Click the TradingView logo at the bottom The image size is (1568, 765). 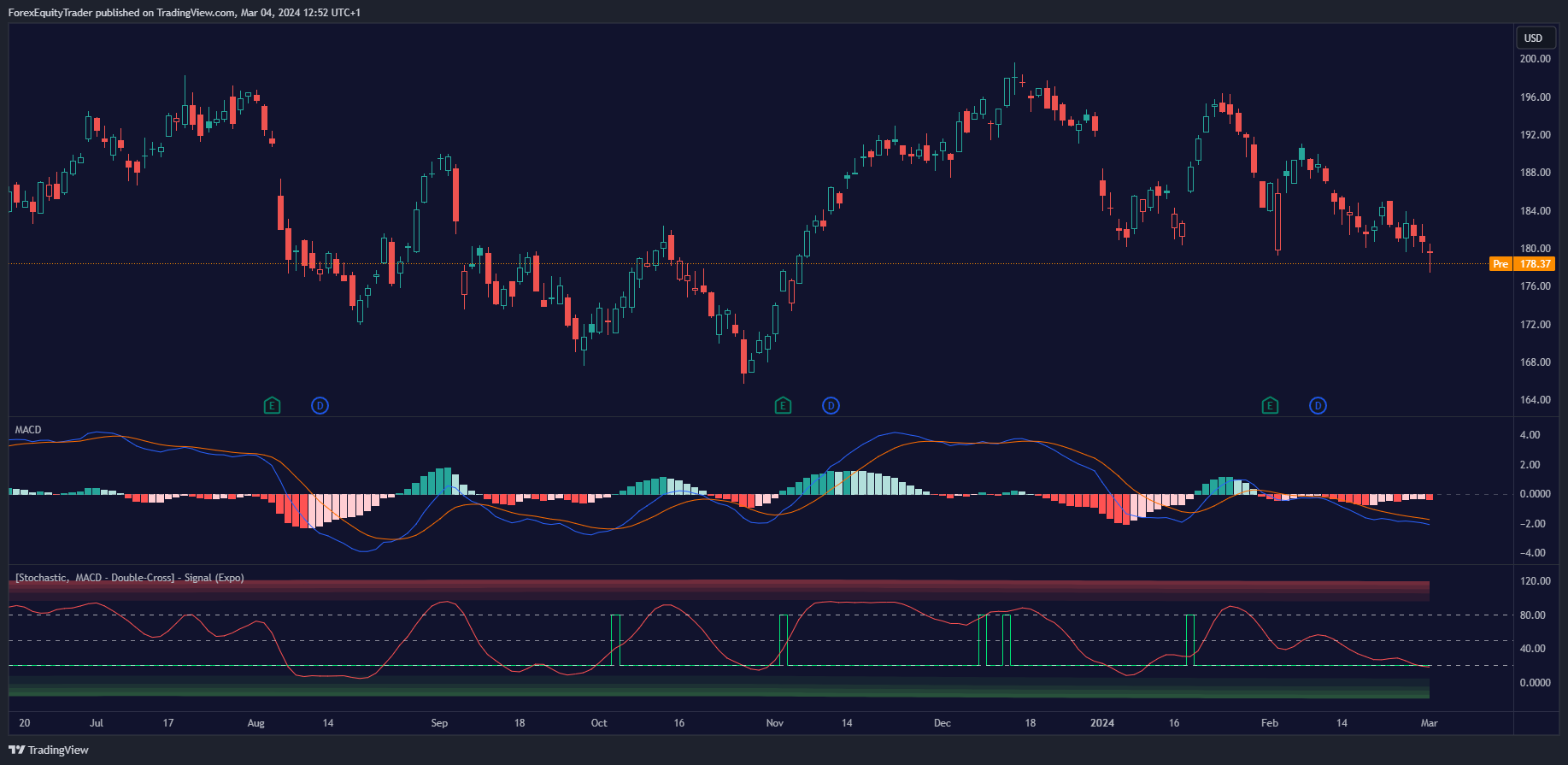click(49, 750)
